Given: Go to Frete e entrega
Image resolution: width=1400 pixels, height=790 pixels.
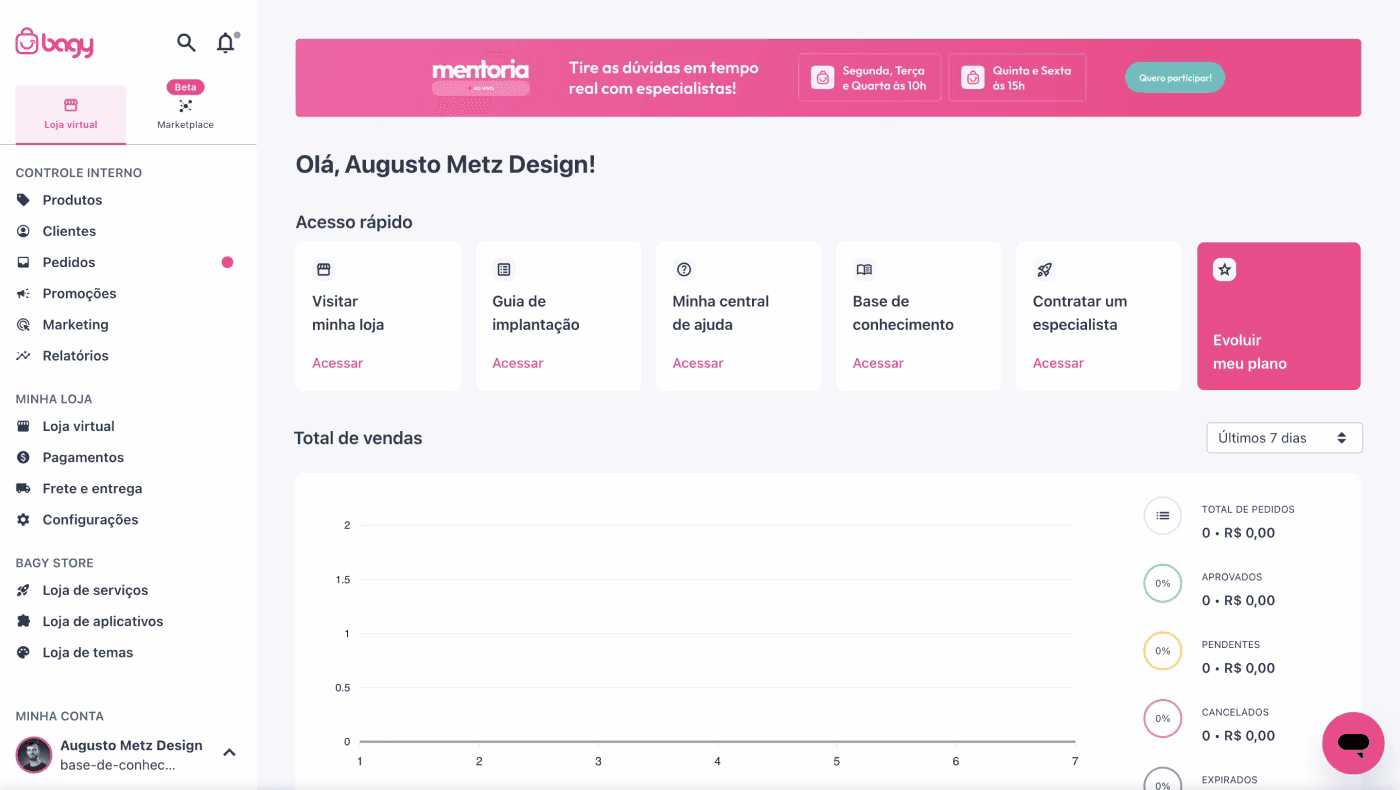Looking at the screenshot, I should [x=92, y=488].
